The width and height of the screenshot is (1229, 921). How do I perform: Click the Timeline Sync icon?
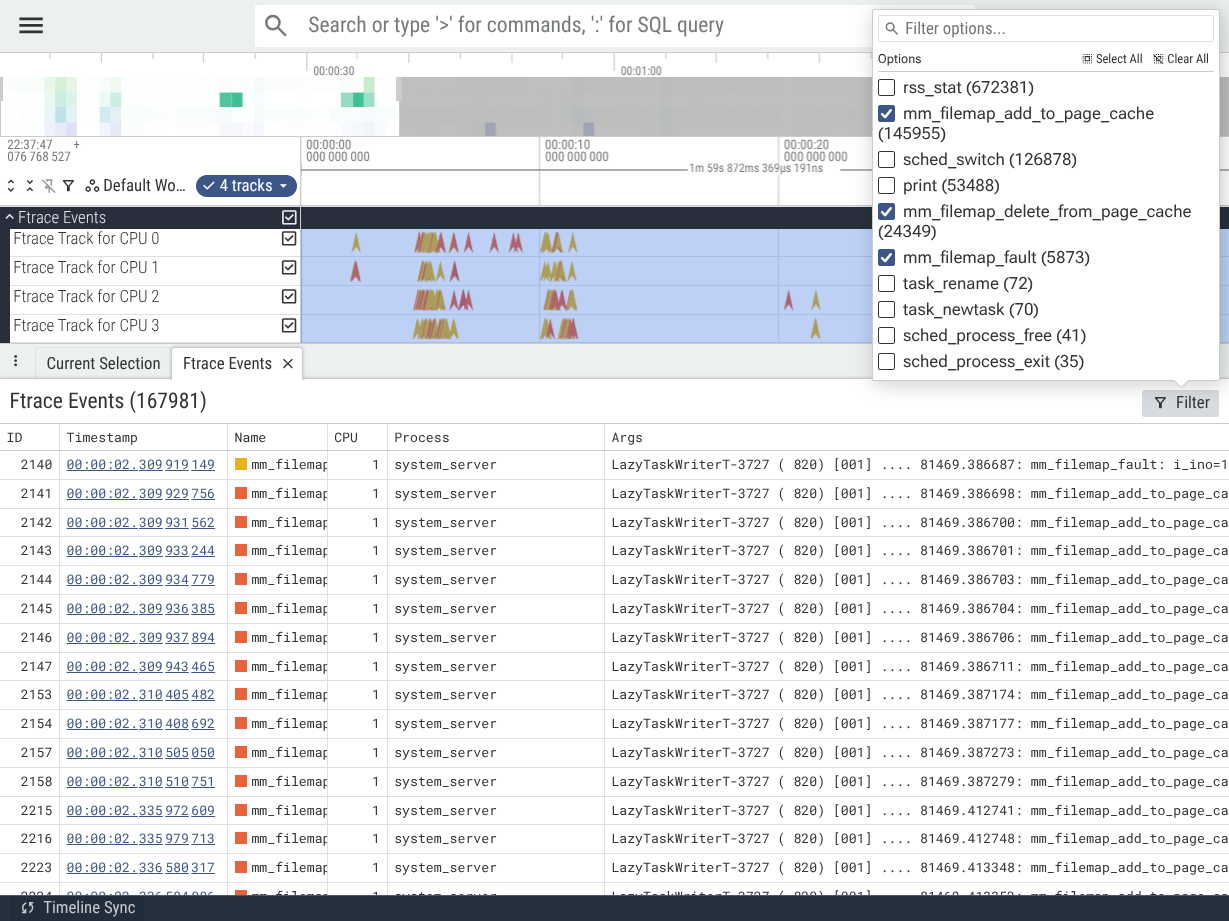tap(28, 908)
